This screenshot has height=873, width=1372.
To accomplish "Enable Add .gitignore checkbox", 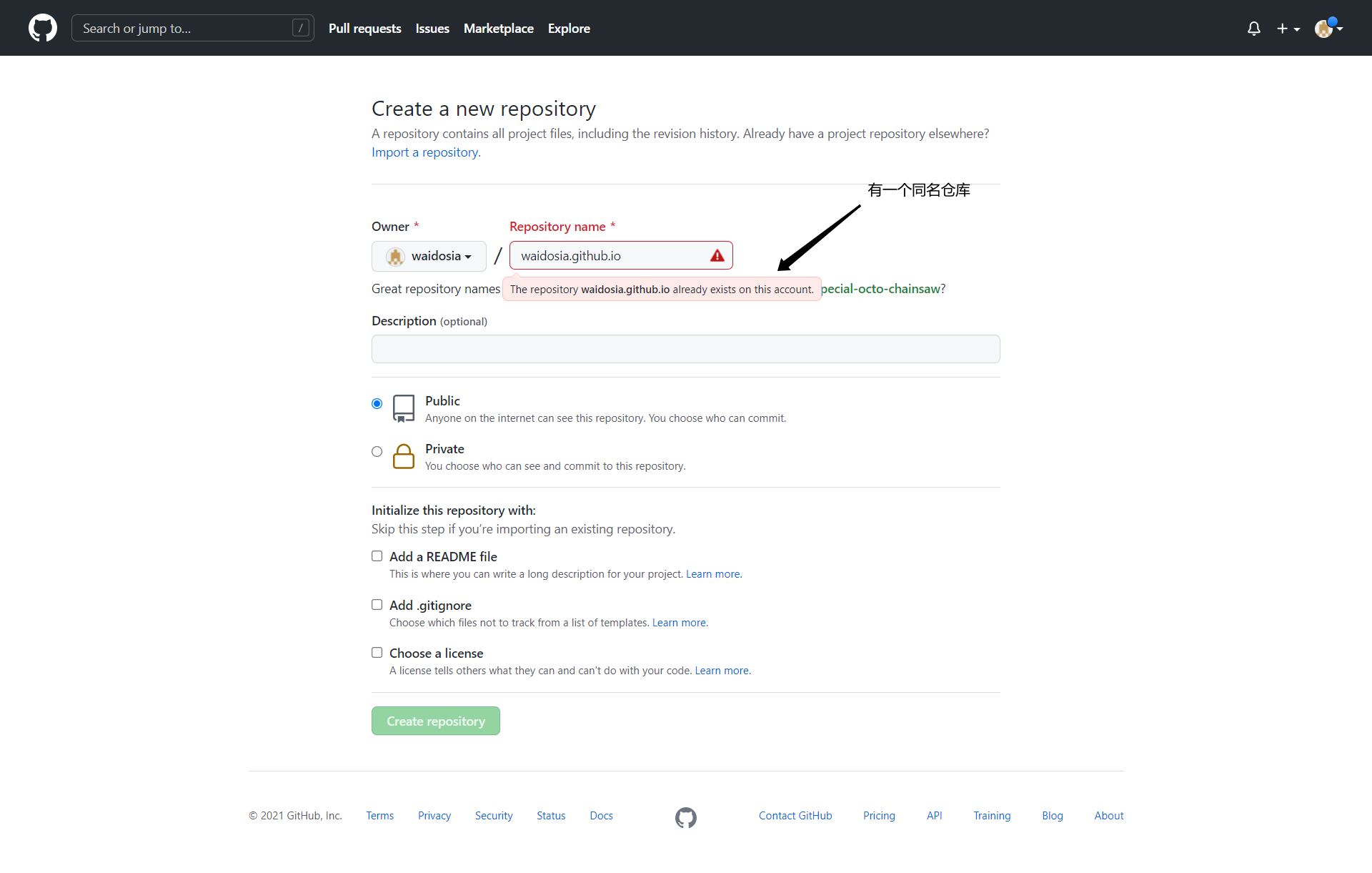I will coord(377,605).
